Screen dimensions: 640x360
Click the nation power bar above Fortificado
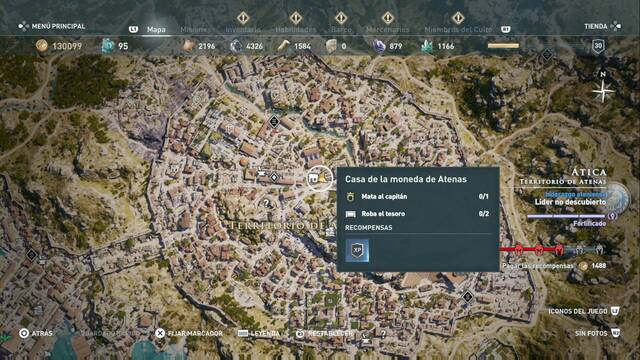pos(566,216)
